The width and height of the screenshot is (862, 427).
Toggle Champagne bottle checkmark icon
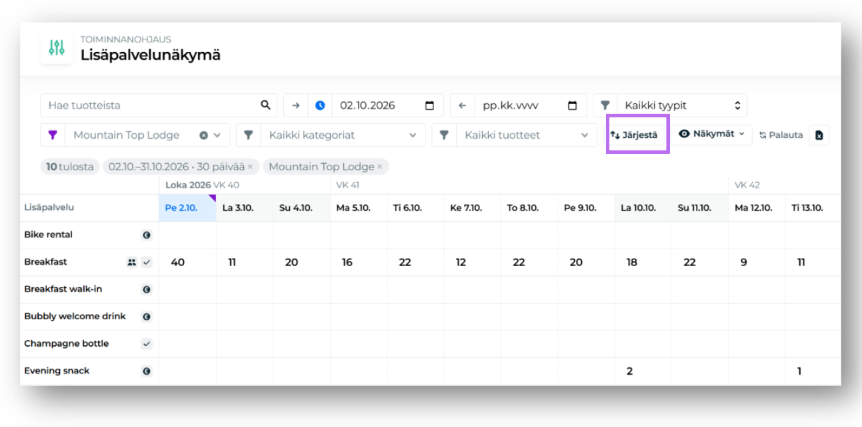tap(146, 344)
